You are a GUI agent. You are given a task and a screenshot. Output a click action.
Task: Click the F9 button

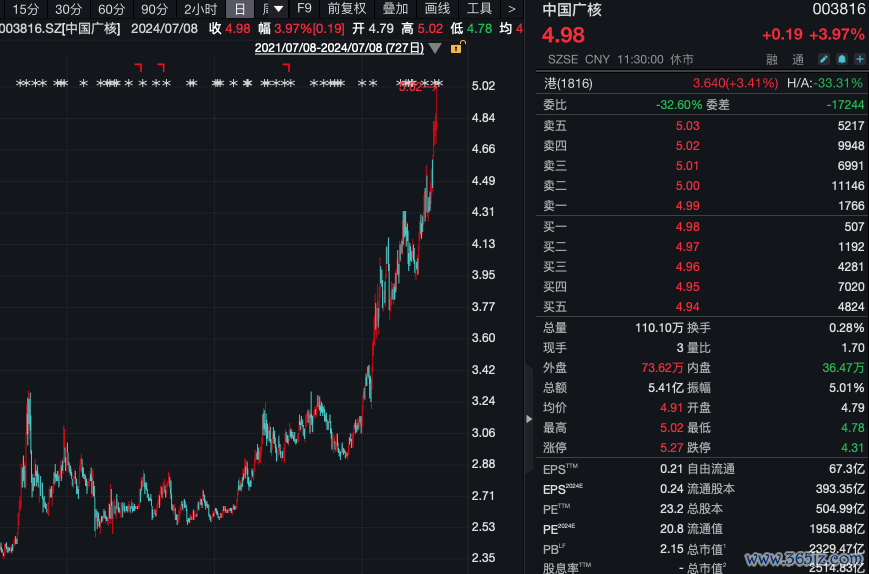pos(304,9)
